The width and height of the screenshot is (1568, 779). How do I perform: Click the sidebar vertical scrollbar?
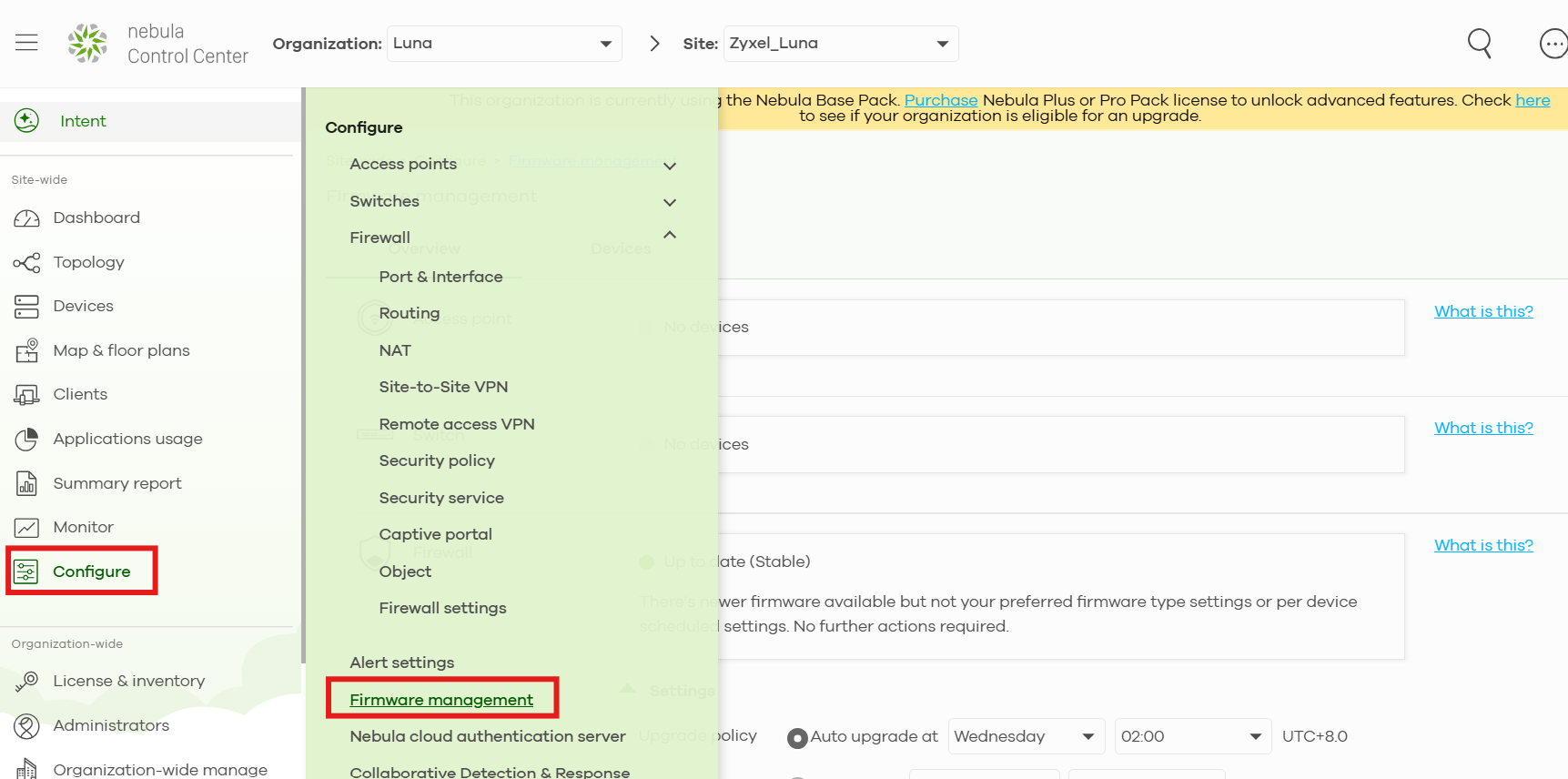pos(303,375)
